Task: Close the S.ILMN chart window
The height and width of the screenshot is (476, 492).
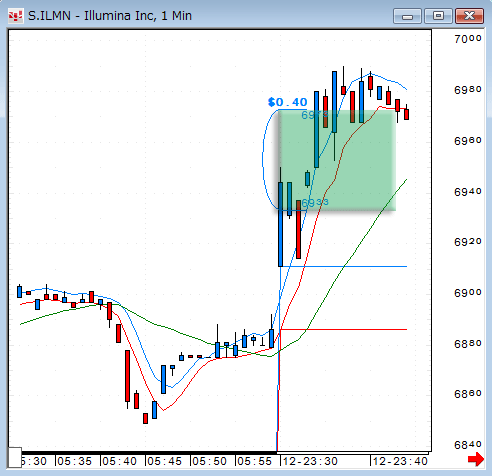Action: (469, 16)
